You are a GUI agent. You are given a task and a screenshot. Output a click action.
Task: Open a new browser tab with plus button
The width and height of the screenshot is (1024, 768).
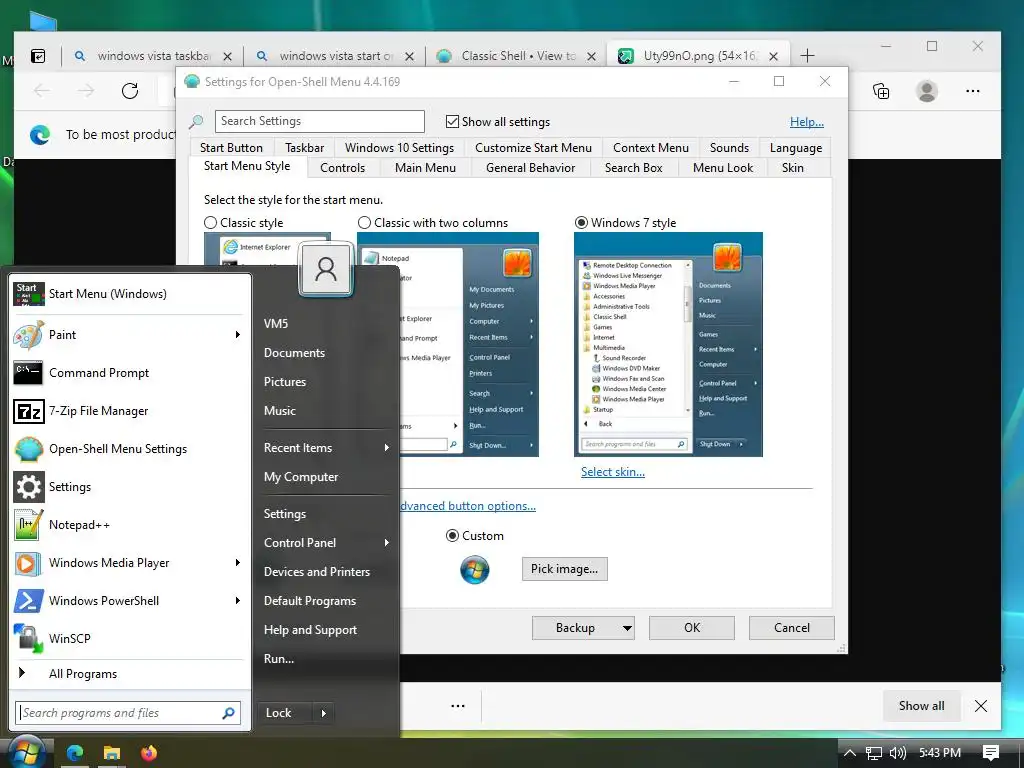pyautogui.click(x=807, y=56)
